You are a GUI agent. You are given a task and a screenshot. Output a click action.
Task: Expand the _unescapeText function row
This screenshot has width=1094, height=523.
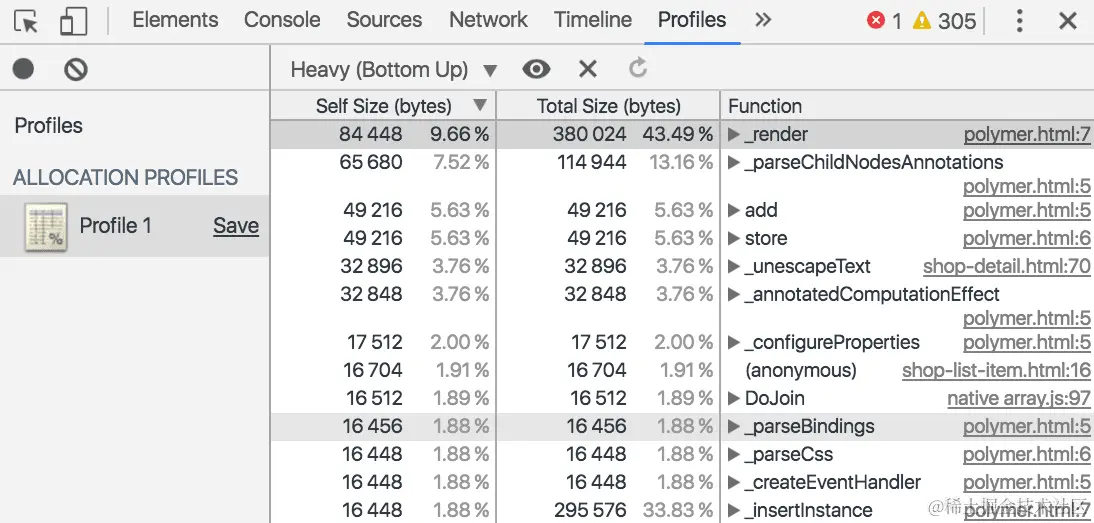(734, 266)
